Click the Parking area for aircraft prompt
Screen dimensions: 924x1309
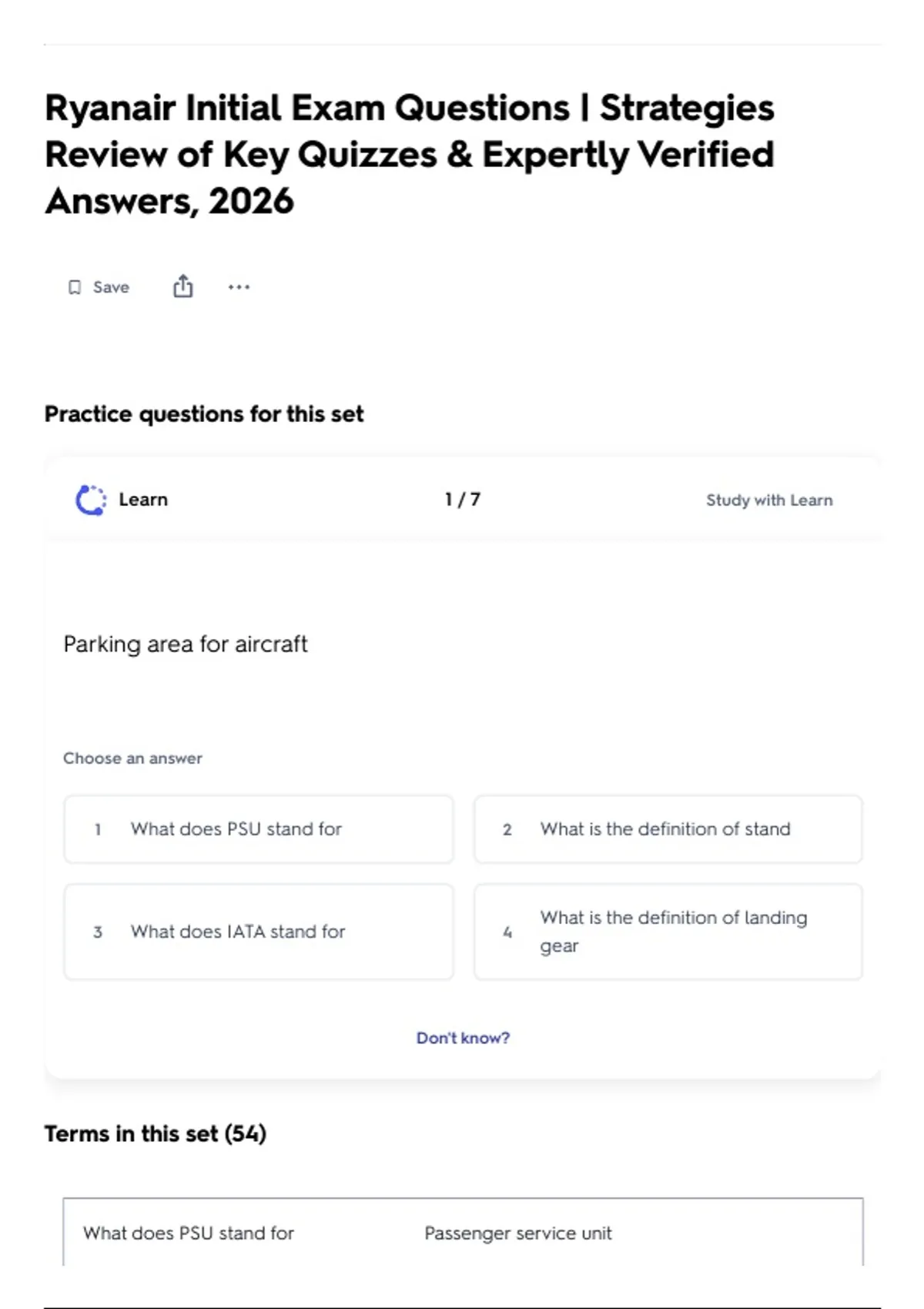click(x=186, y=644)
